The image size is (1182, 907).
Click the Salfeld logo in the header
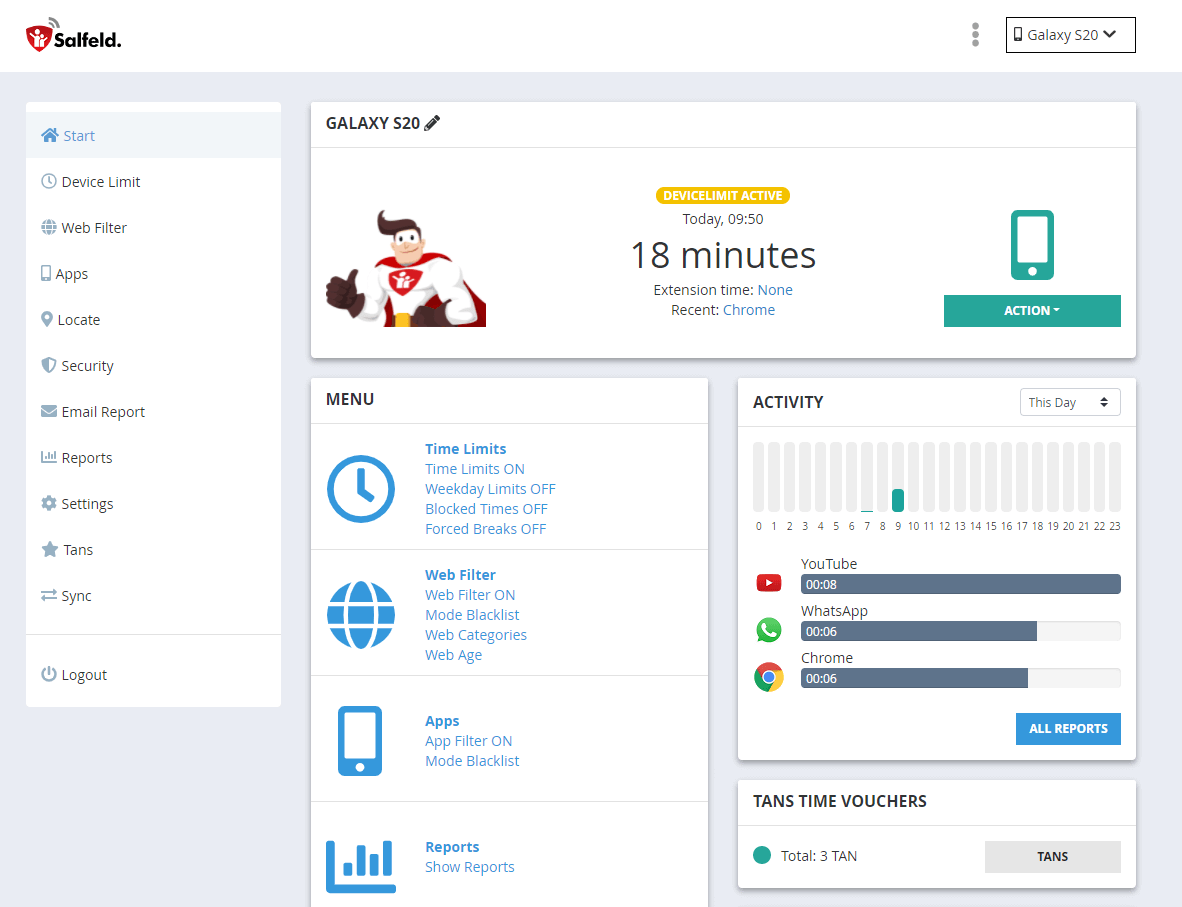(x=74, y=36)
